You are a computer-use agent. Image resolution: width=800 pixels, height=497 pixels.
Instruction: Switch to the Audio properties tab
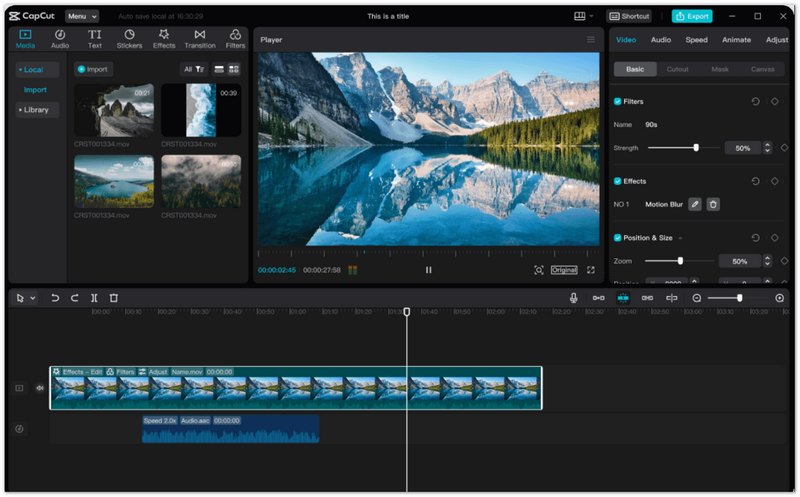(661, 40)
